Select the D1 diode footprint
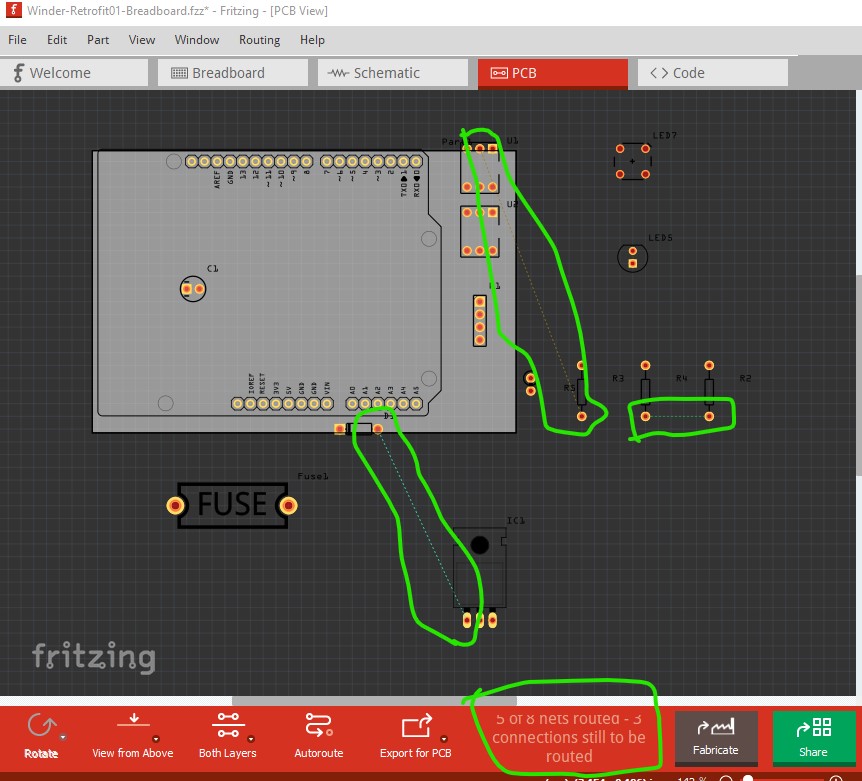 click(x=358, y=429)
